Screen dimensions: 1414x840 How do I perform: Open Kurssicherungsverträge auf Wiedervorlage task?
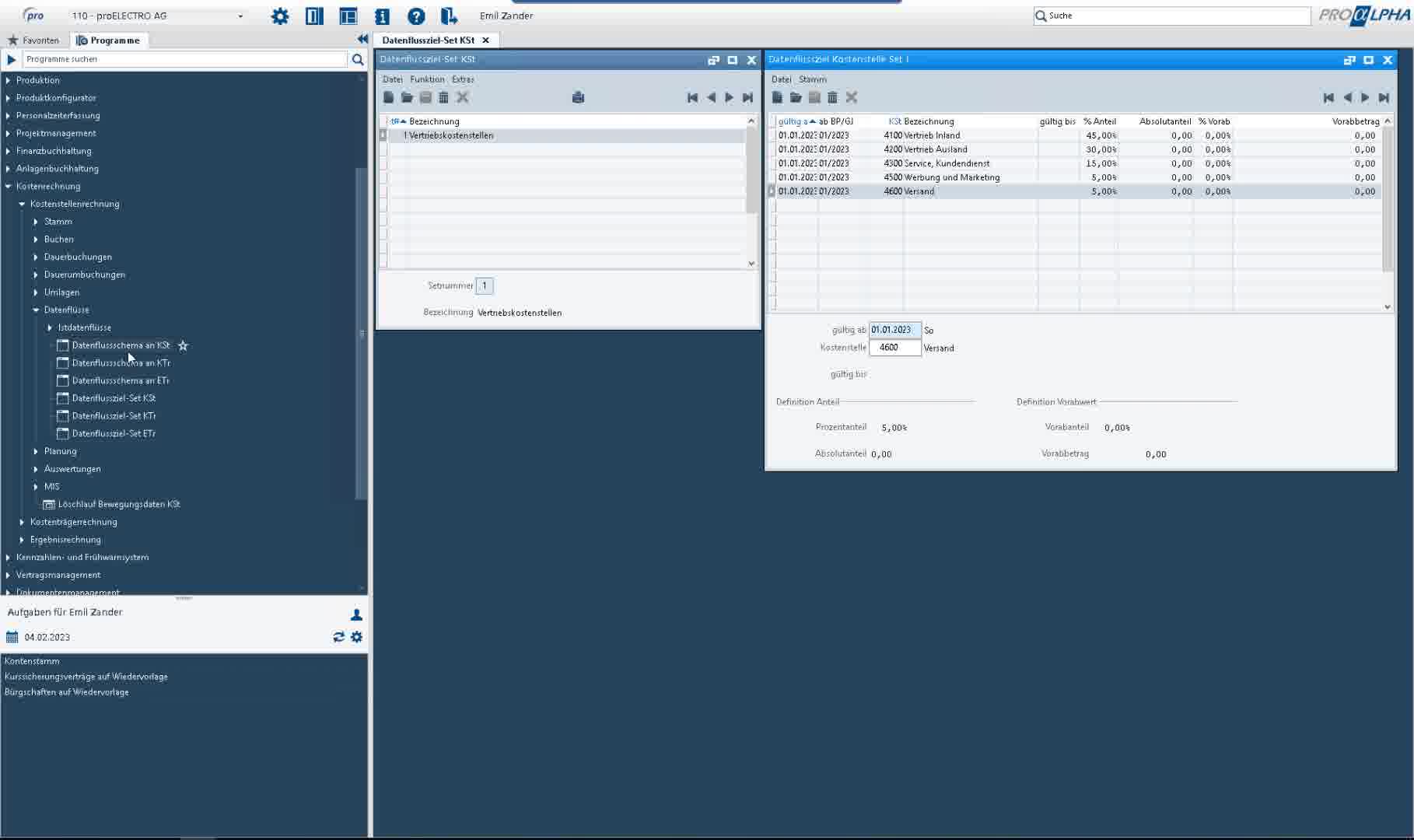tap(86, 677)
